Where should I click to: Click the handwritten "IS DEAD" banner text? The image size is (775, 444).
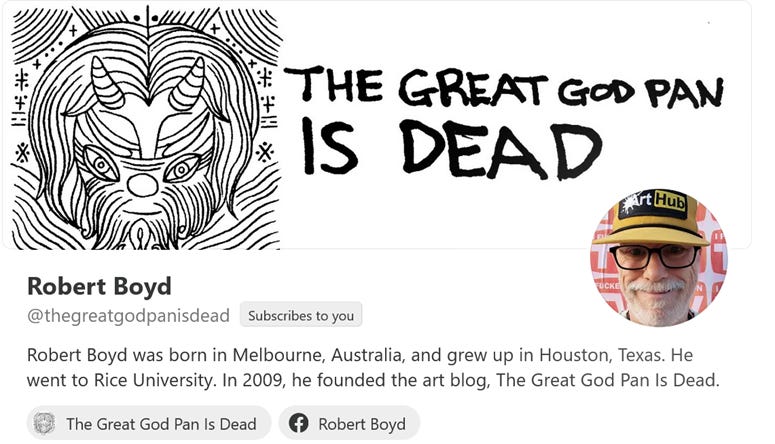point(451,148)
